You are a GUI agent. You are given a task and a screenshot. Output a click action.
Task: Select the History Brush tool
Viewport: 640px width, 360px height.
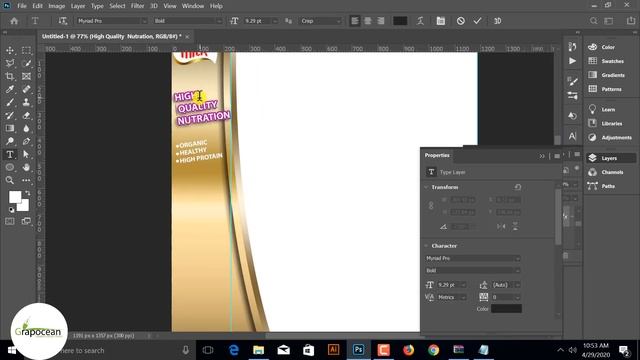10,116
